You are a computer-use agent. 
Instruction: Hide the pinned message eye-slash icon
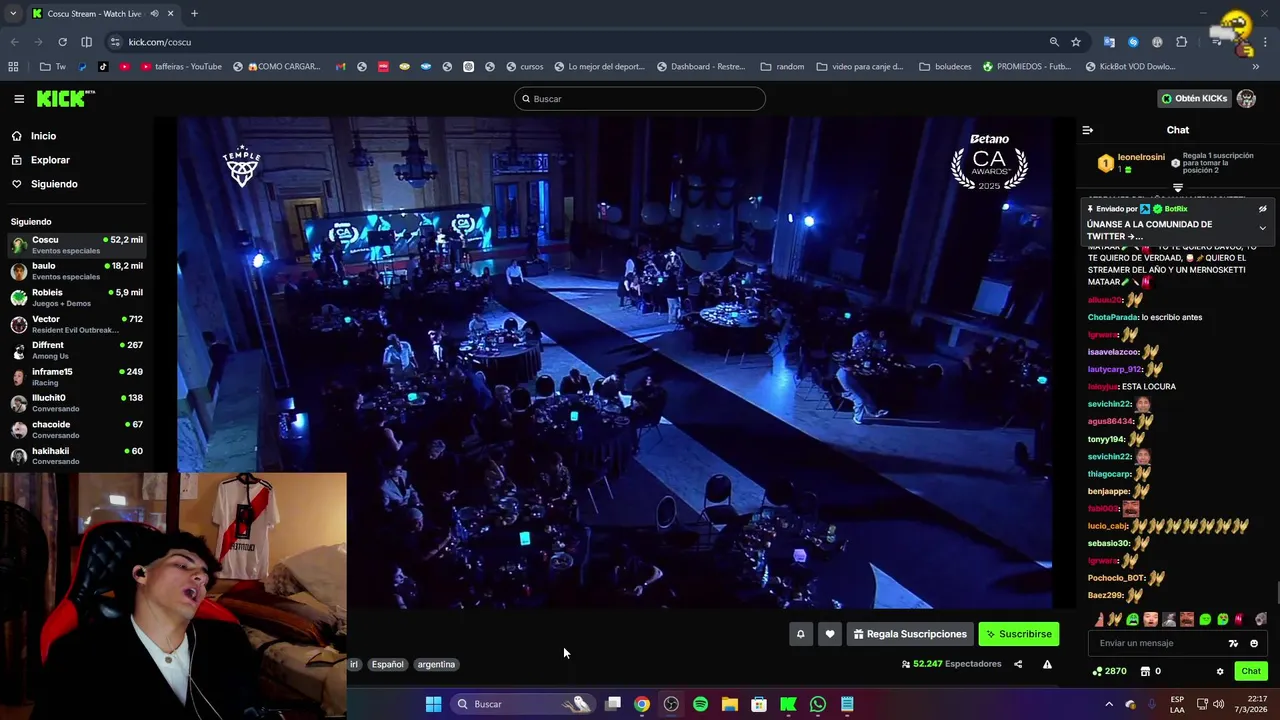1262,209
